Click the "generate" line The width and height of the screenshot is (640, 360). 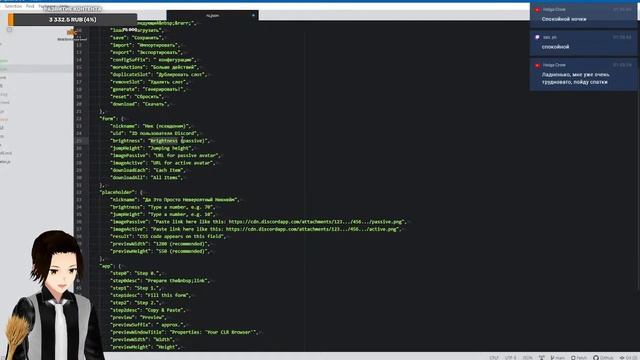[148, 89]
